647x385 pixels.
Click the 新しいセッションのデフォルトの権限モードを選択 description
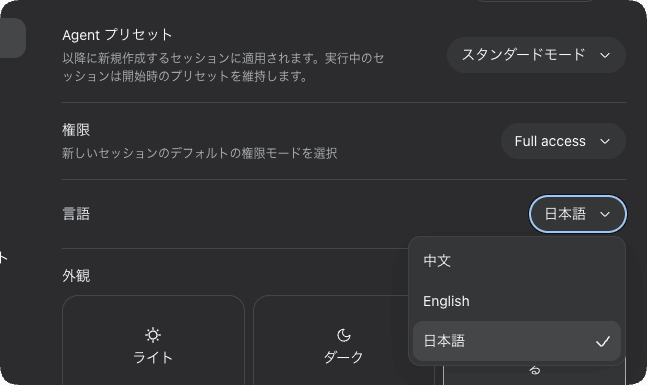[200, 153]
